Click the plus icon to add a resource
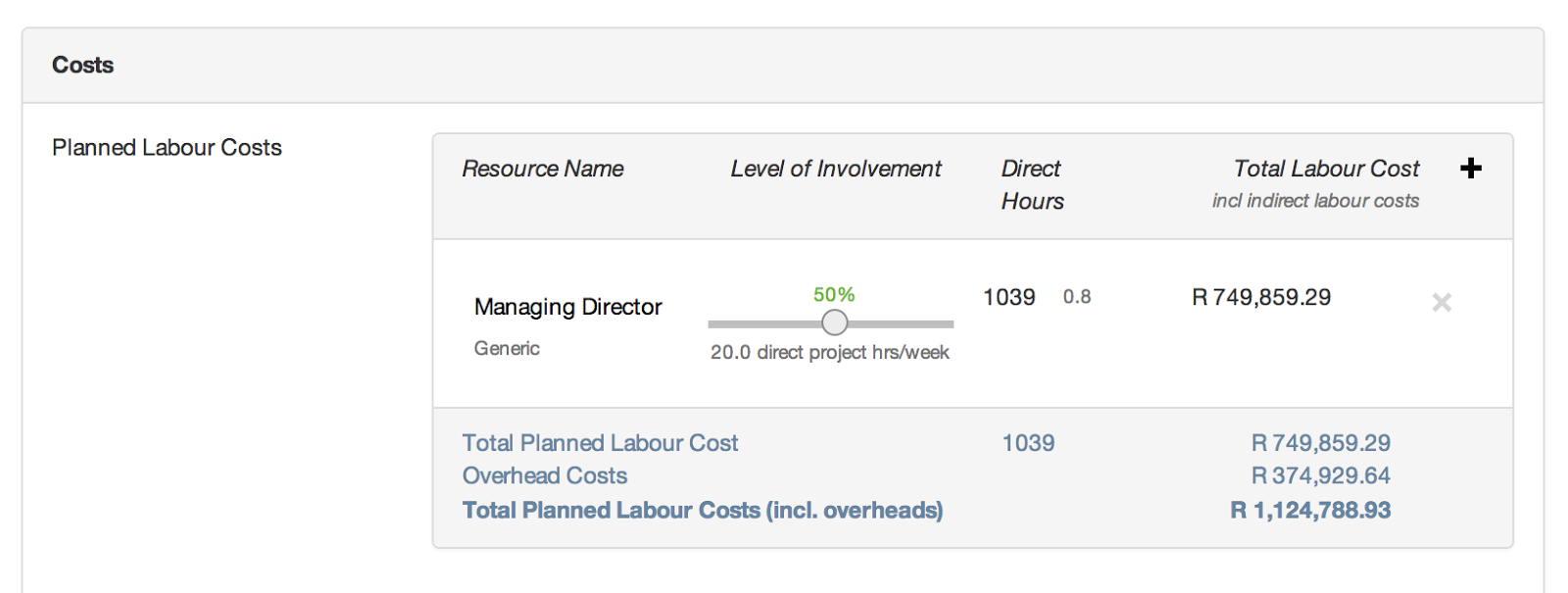The image size is (1568, 593). coord(1471,168)
